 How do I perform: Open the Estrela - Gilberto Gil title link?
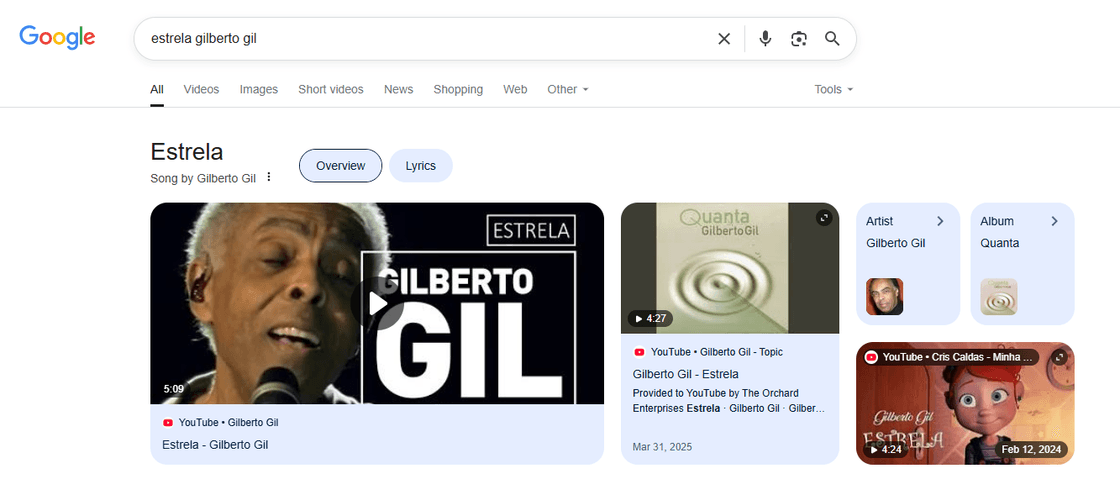click(x=215, y=444)
